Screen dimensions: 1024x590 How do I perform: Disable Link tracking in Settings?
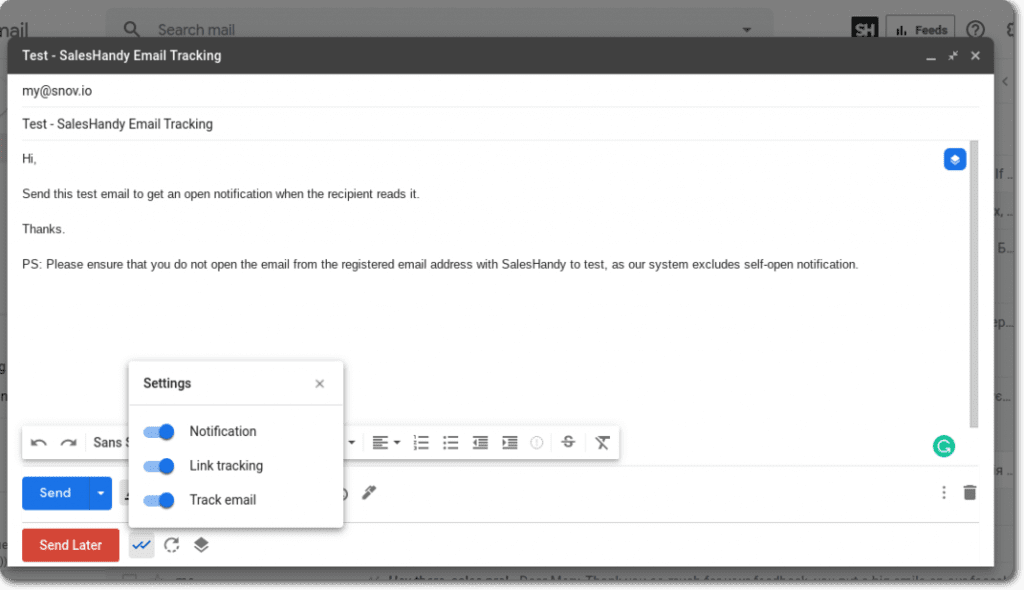pyautogui.click(x=158, y=466)
